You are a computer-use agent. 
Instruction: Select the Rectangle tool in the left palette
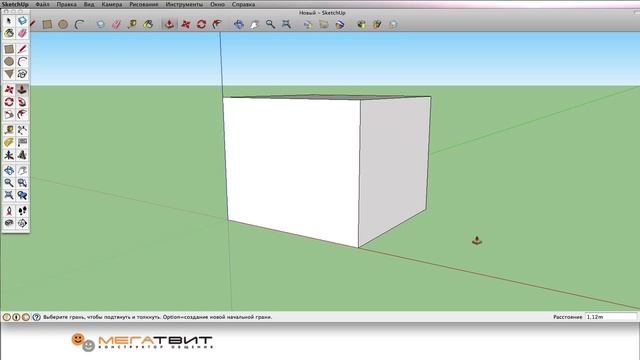point(9,49)
